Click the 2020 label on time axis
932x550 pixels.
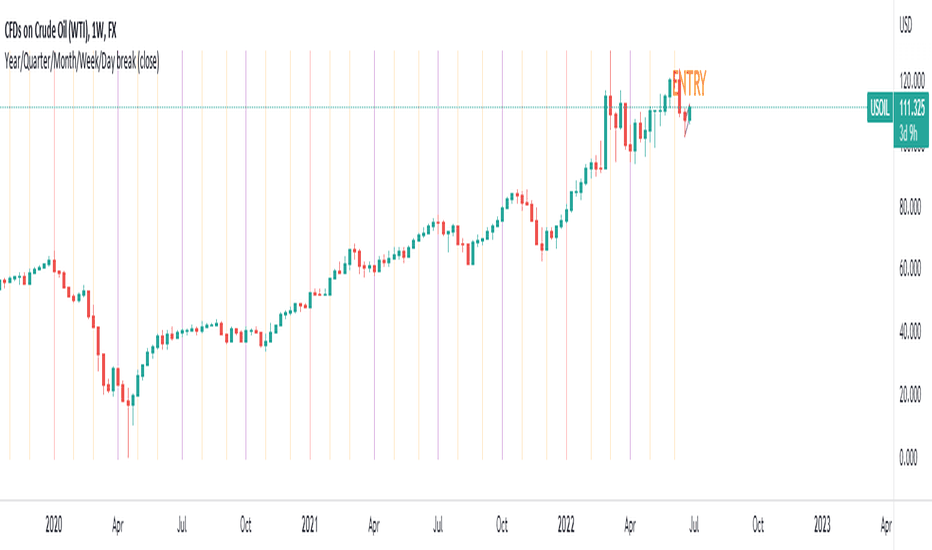[53, 525]
